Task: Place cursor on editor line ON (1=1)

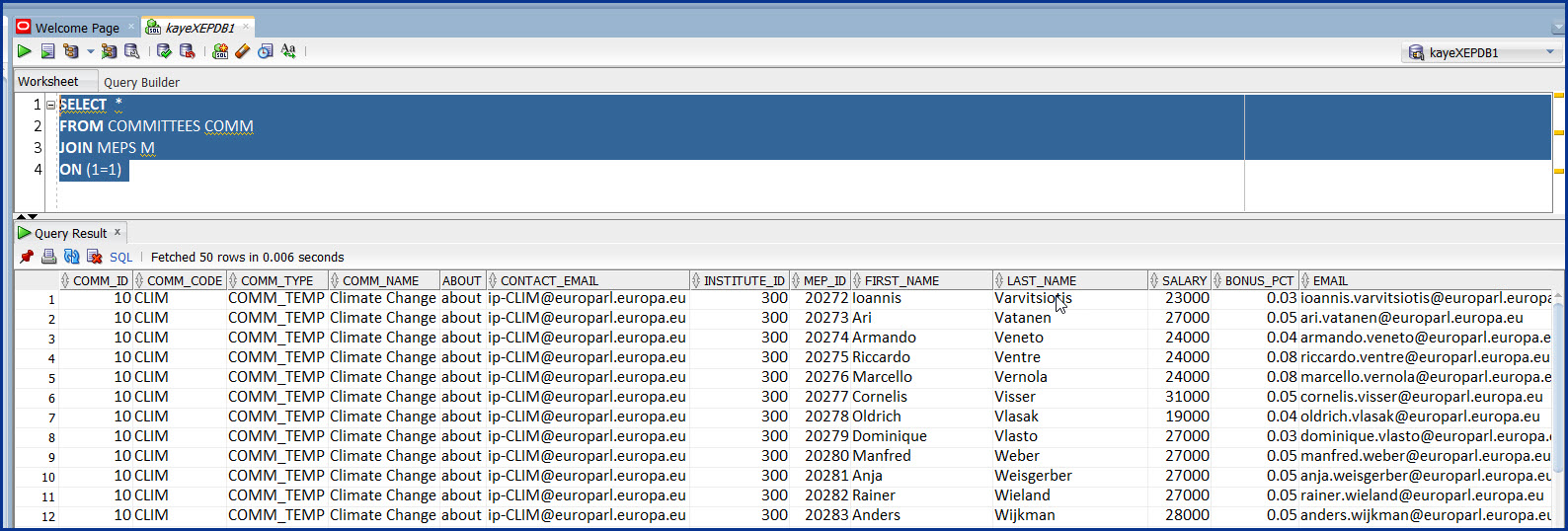Action: (91, 170)
